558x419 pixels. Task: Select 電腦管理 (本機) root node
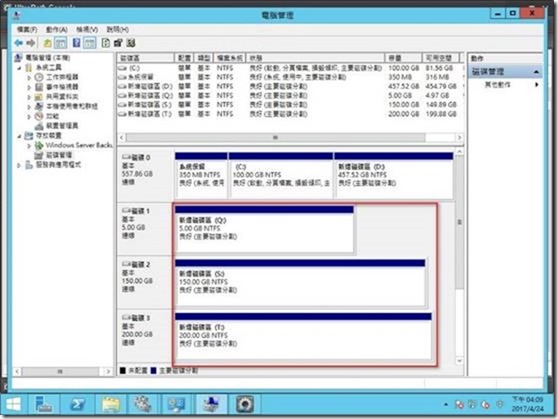(48, 58)
